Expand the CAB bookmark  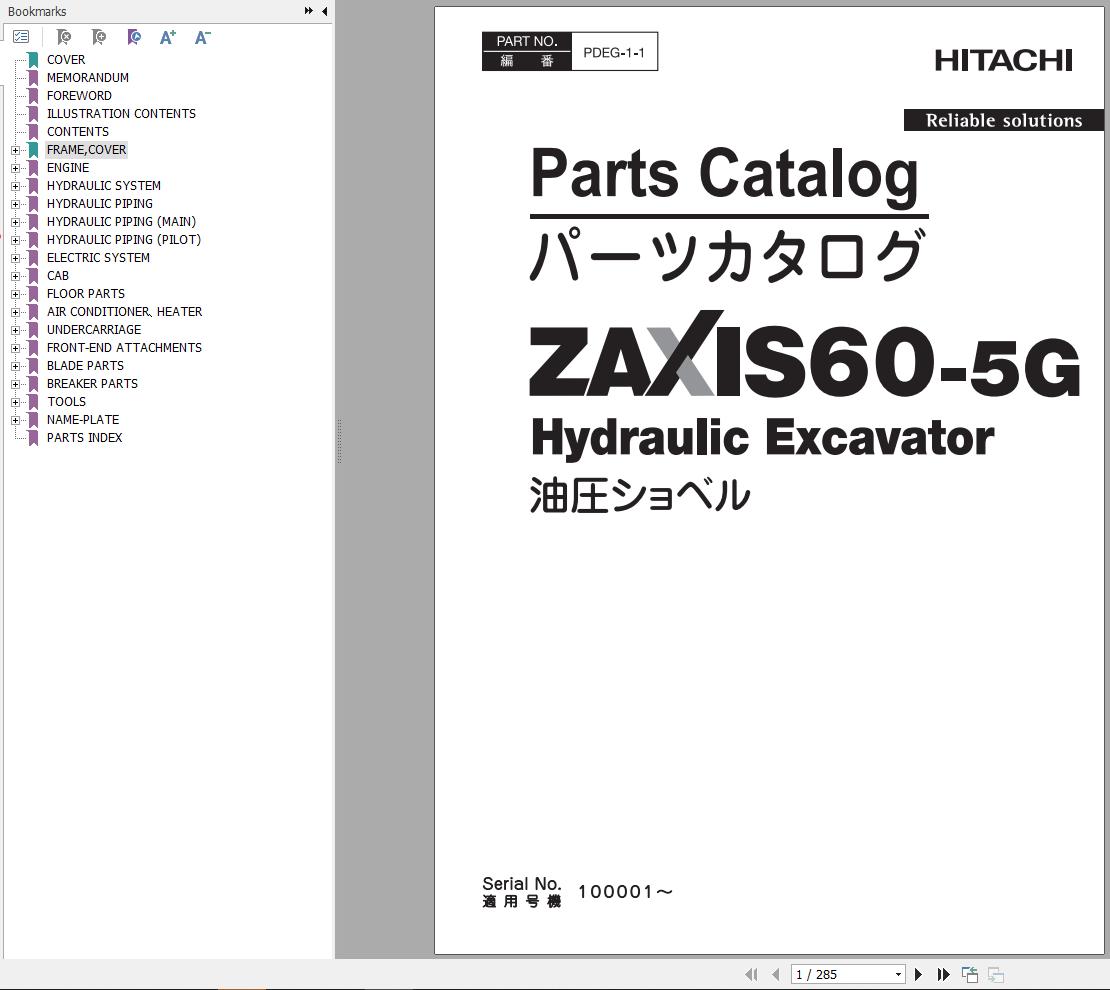click(x=16, y=276)
